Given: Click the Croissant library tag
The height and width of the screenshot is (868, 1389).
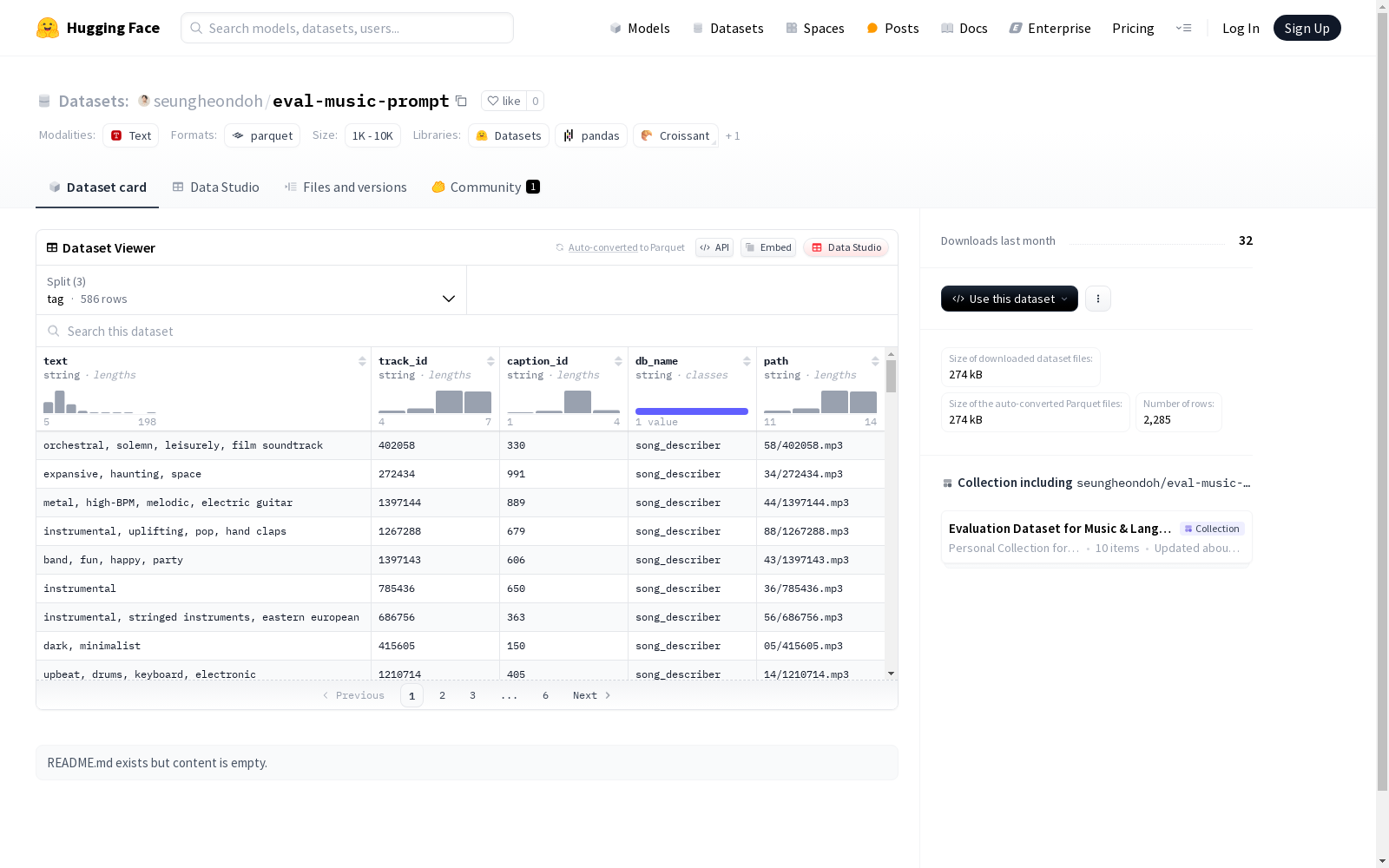Looking at the screenshot, I should [675, 135].
